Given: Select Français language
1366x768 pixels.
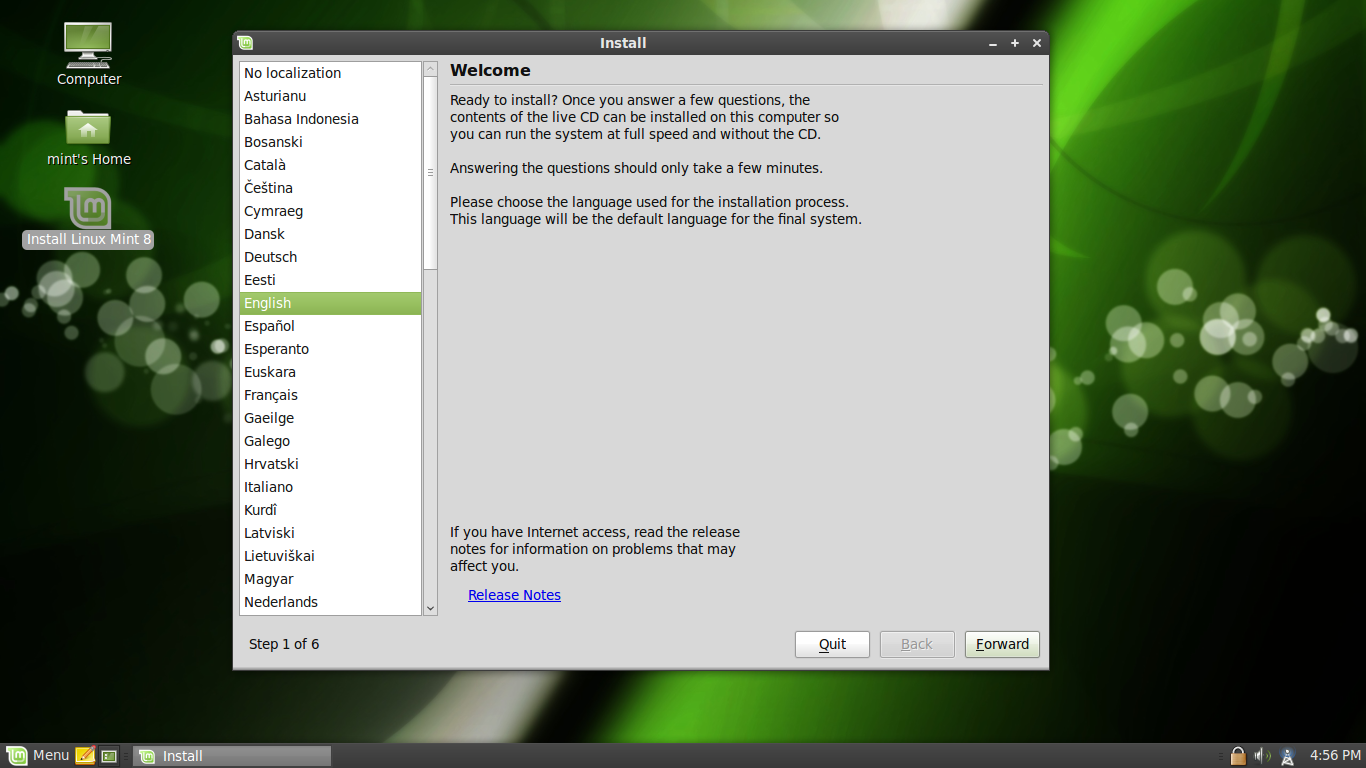Looking at the screenshot, I should tap(330, 395).
